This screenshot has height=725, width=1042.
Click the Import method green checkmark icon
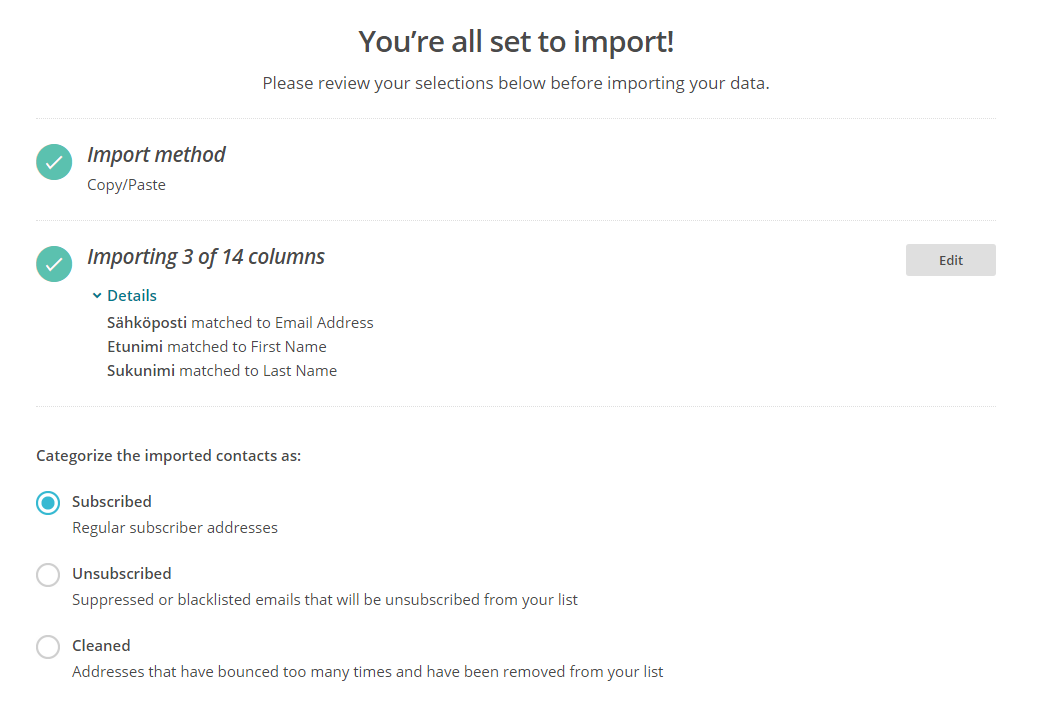coord(54,162)
